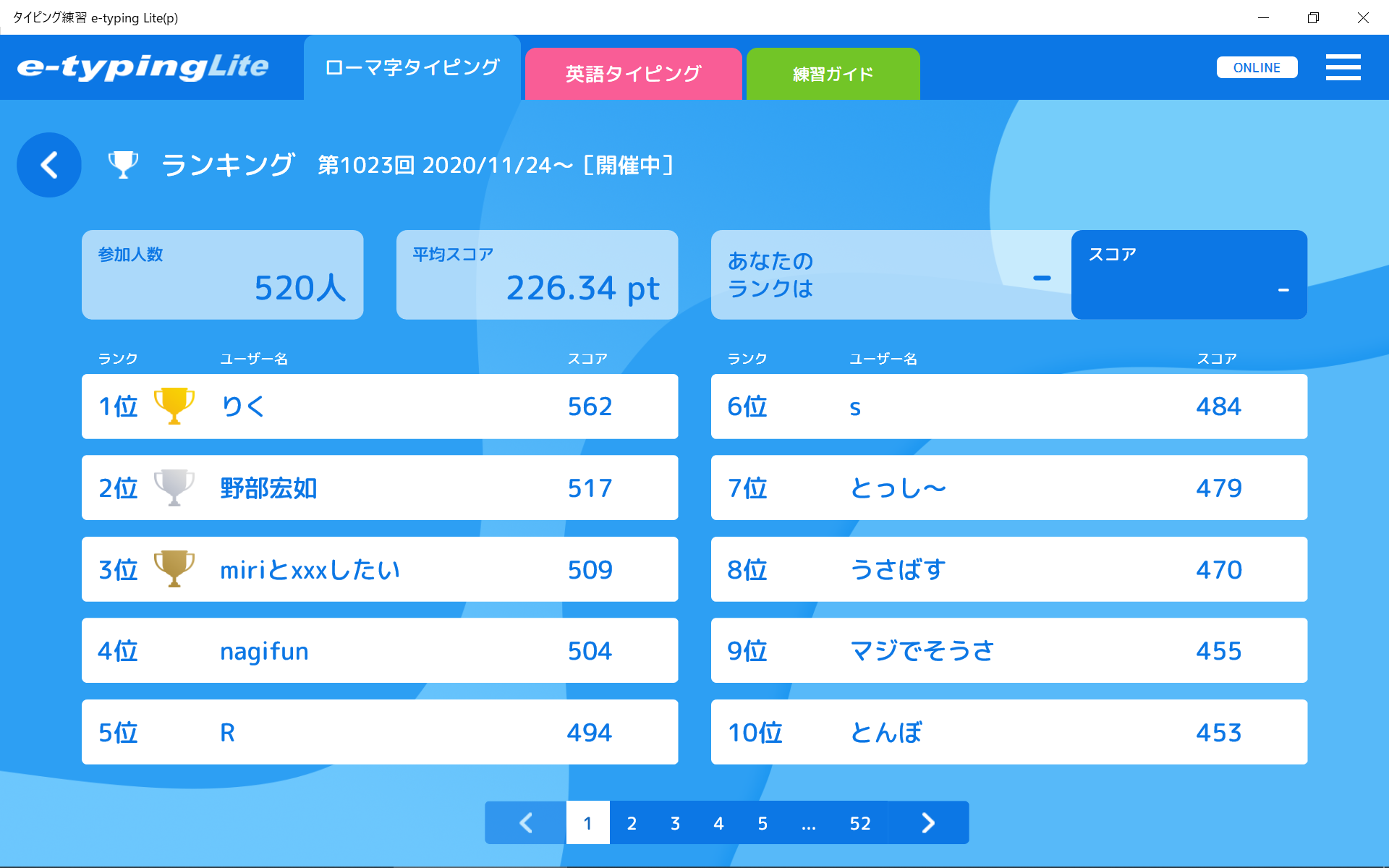Click score 504 for nagifun

(590, 651)
